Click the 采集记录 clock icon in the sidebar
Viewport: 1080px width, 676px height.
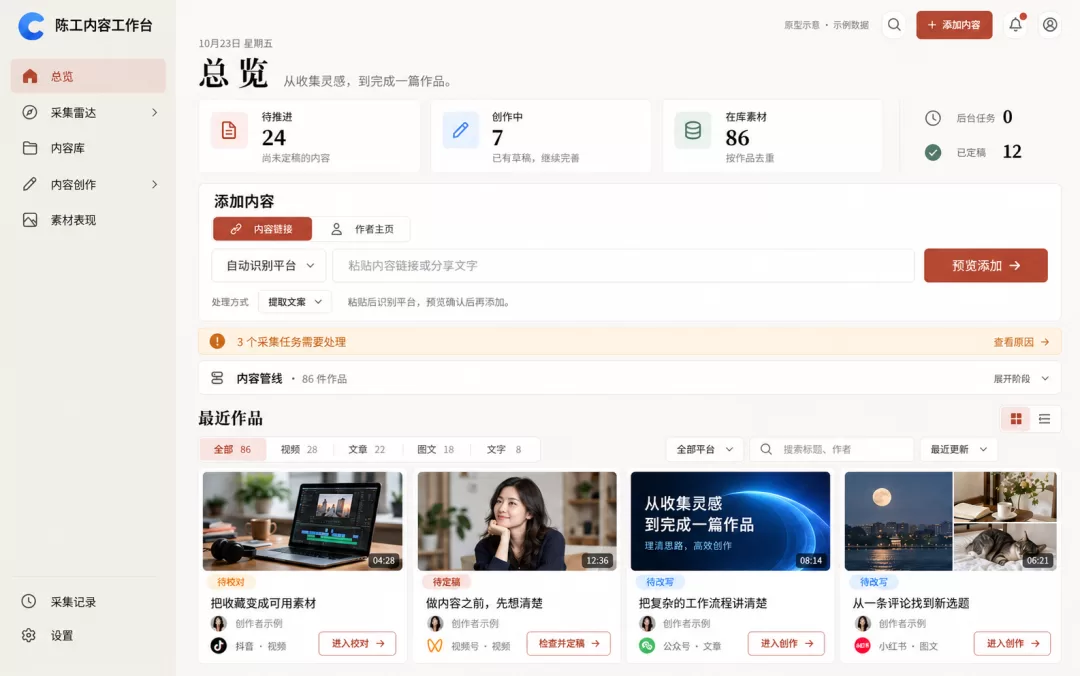coord(28,601)
